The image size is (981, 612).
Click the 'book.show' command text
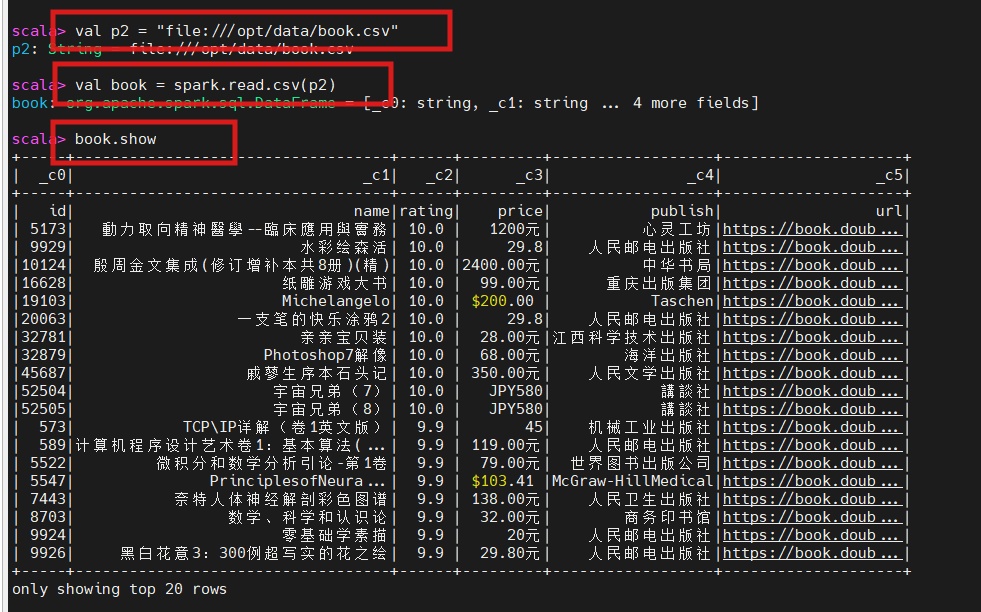click(x=116, y=139)
